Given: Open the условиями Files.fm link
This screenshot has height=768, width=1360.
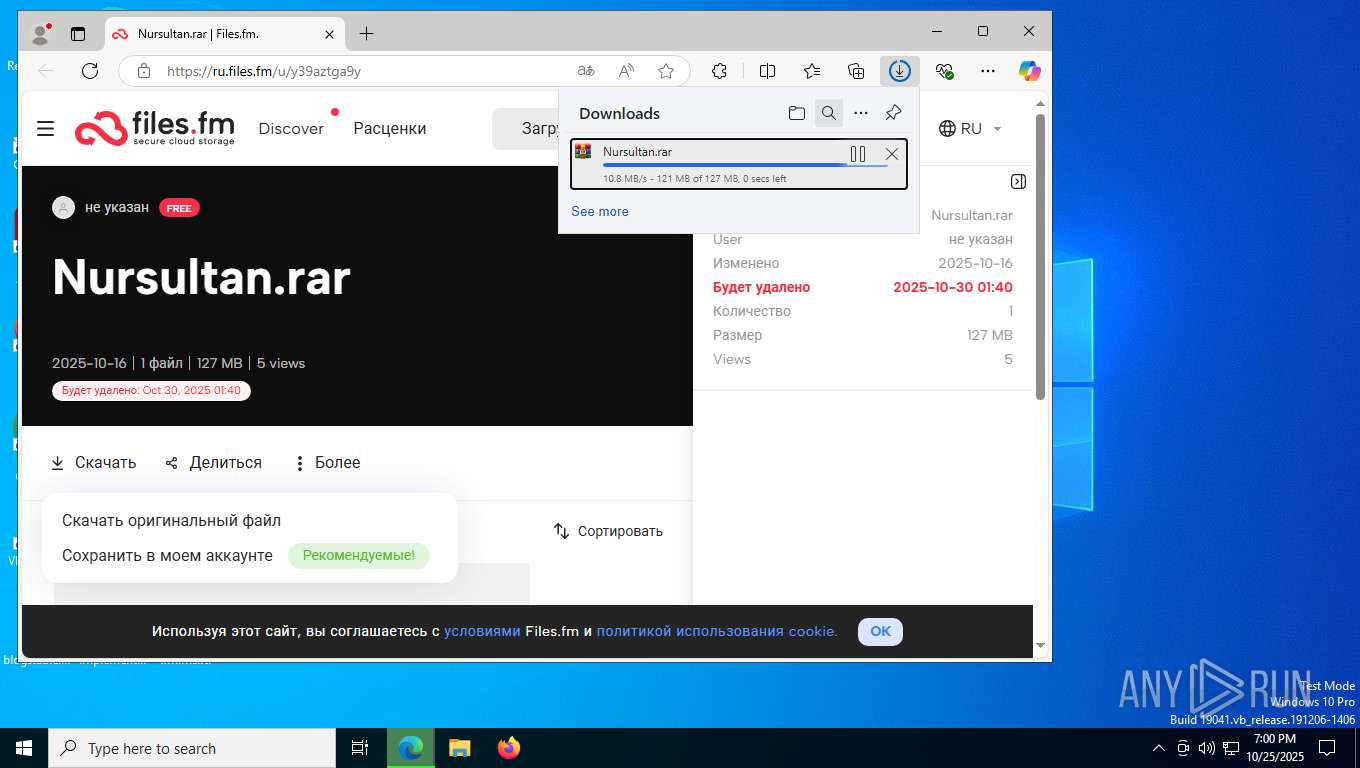Looking at the screenshot, I should pyautogui.click(x=482, y=631).
